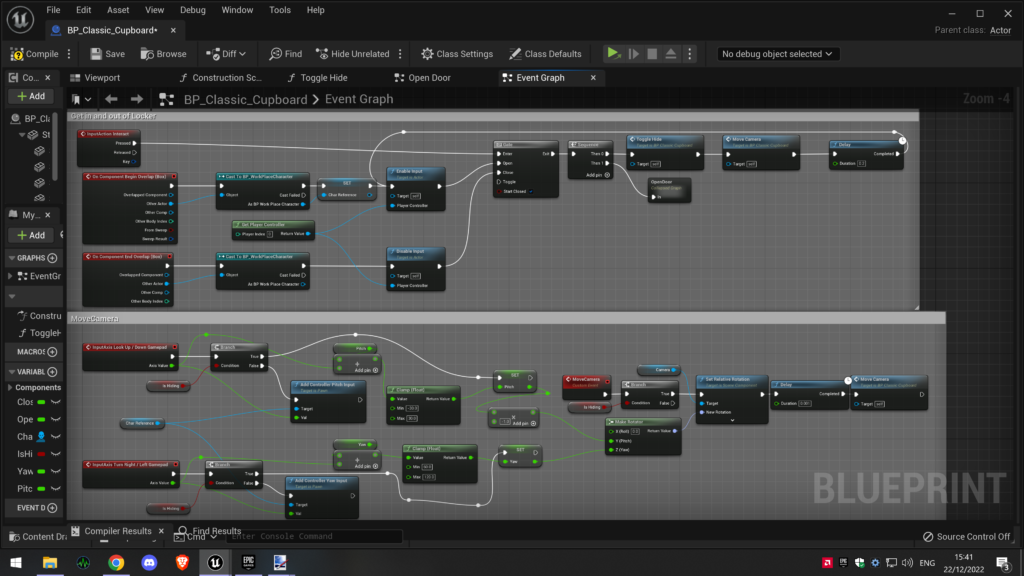Collapse the VARIABLES section
This screenshot has width=1024, height=576.
12,372
